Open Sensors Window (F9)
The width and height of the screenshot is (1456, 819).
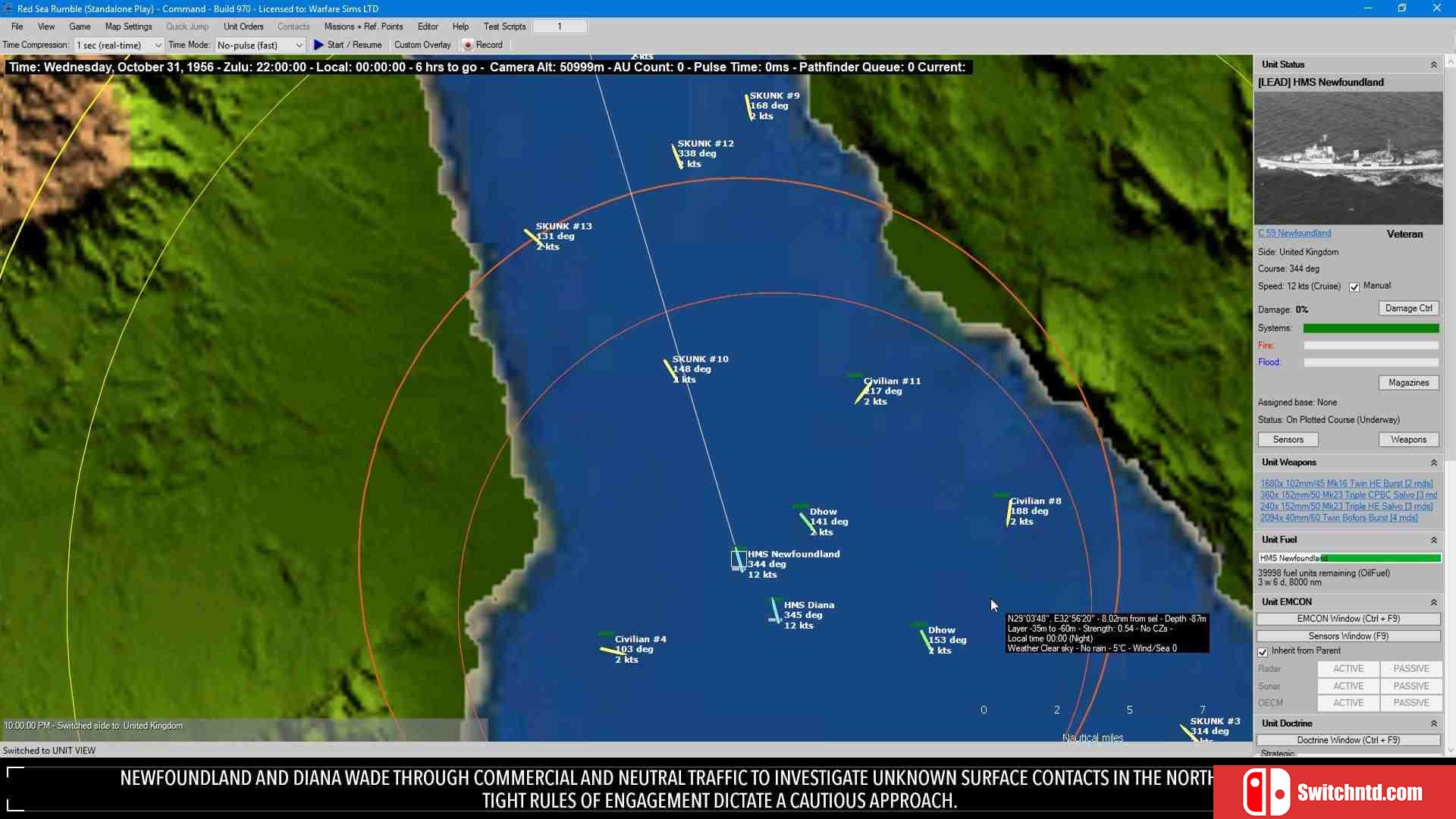tap(1348, 636)
